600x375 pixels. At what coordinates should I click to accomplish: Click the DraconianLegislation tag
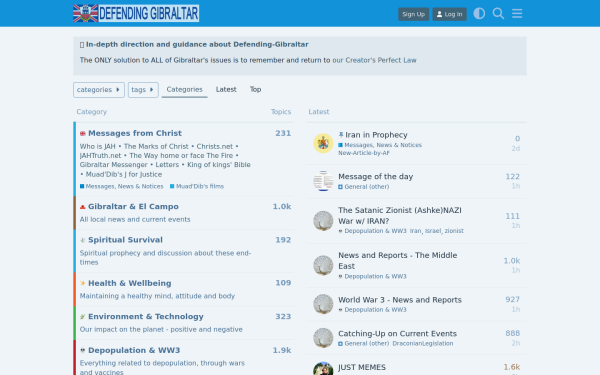coord(423,344)
